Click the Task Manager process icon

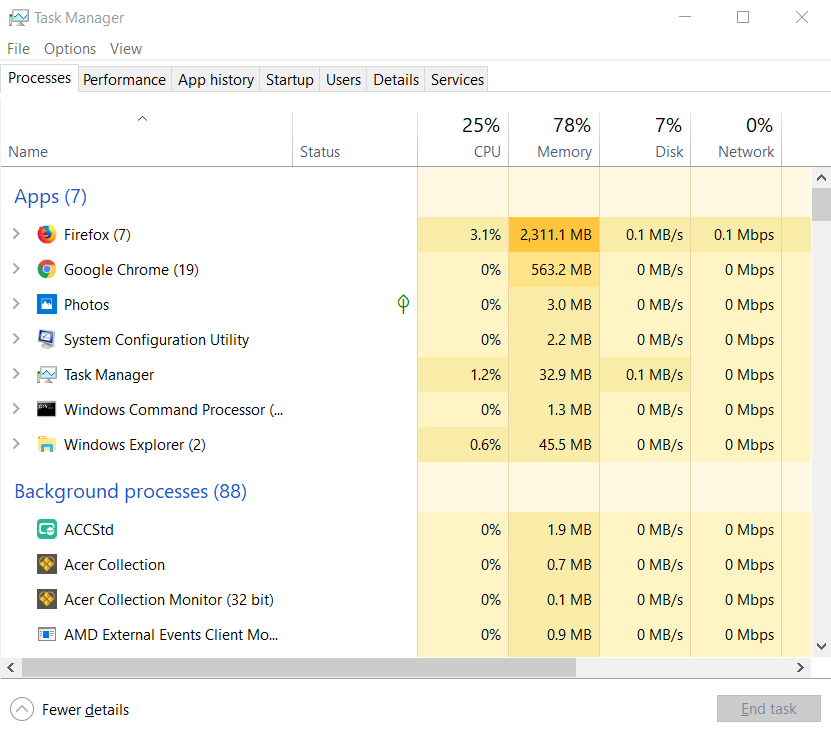click(47, 375)
